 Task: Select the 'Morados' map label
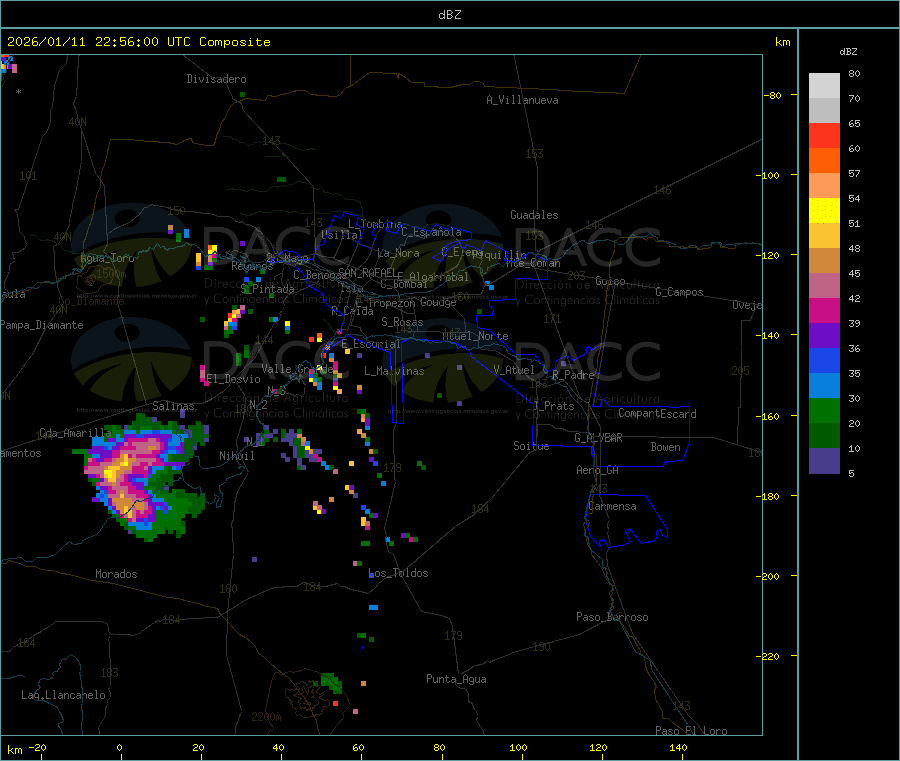(116, 574)
